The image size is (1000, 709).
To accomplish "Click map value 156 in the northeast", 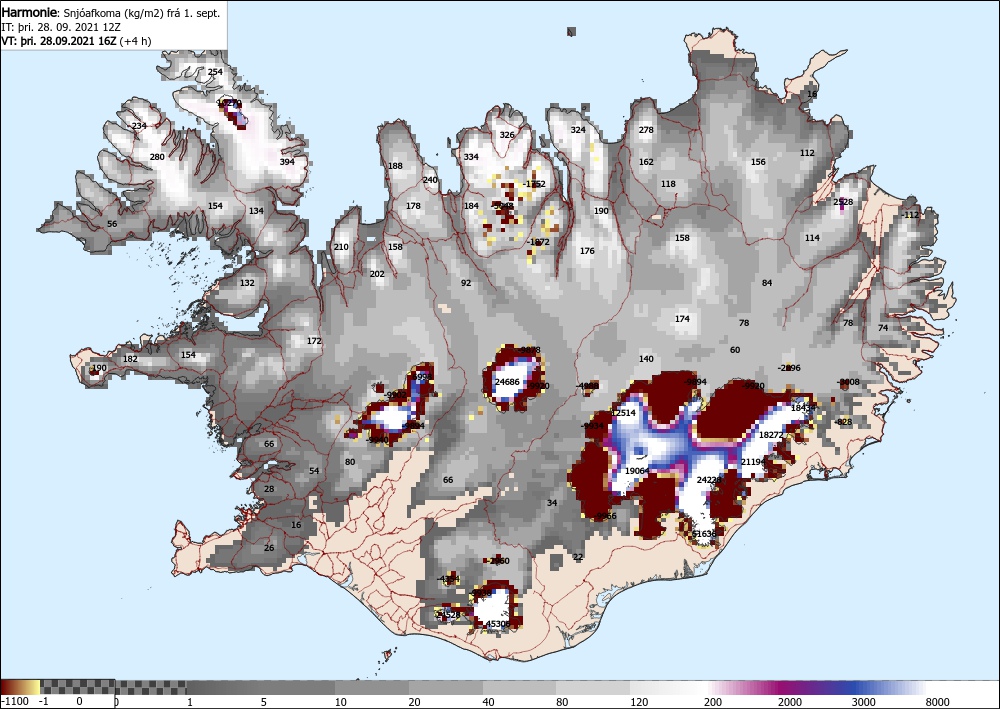I will tap(758, 162).
